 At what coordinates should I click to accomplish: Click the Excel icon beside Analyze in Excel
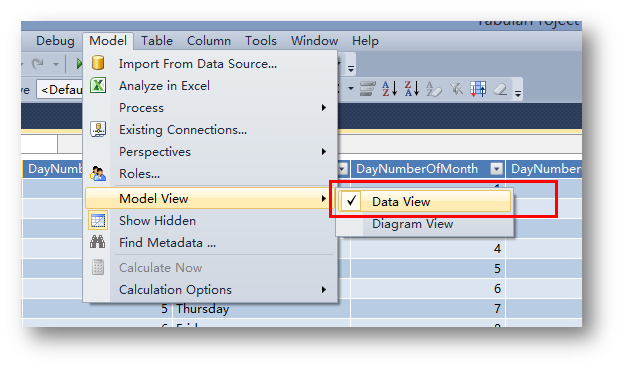coord(98,85)
